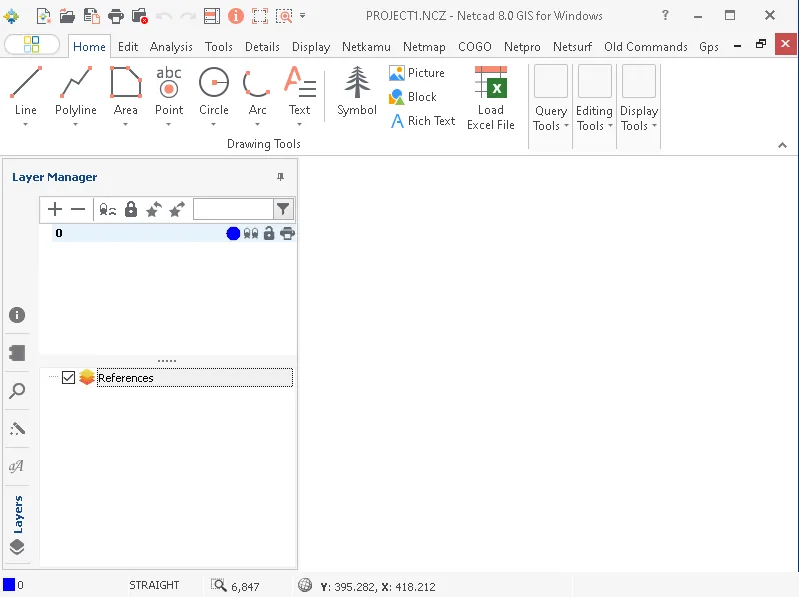Screen dimensions: 799x597
Task: Uncheck the References checkbox
Action: click(x=68, y=377)
